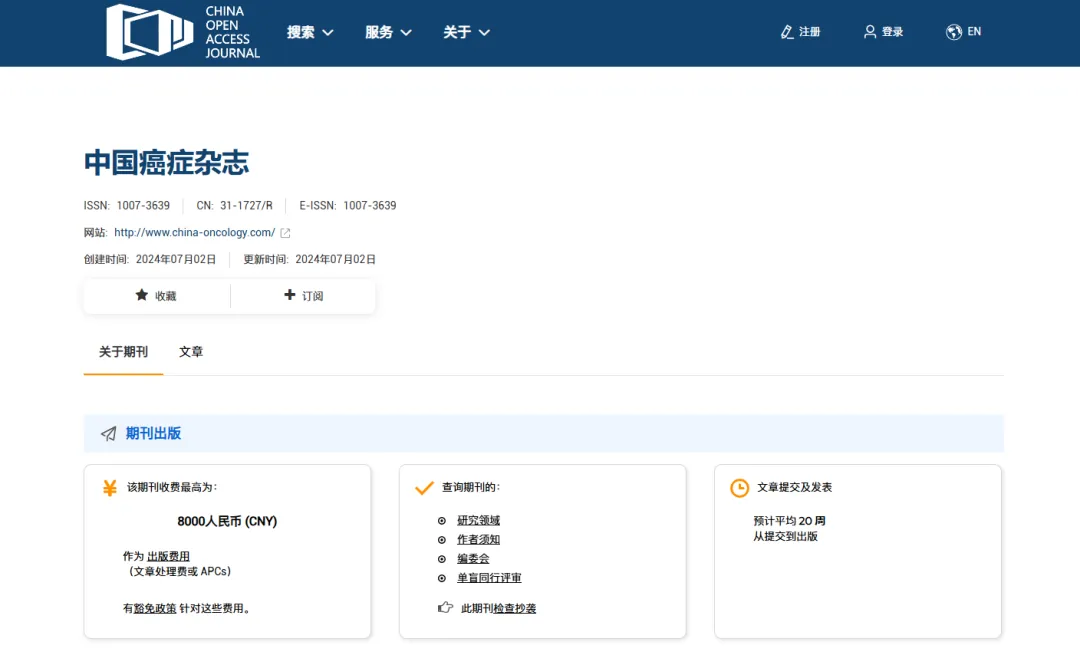This screenshot has height=665, width=1080.
Task: Click the orange clock icon
Action: tap(739, 488)
